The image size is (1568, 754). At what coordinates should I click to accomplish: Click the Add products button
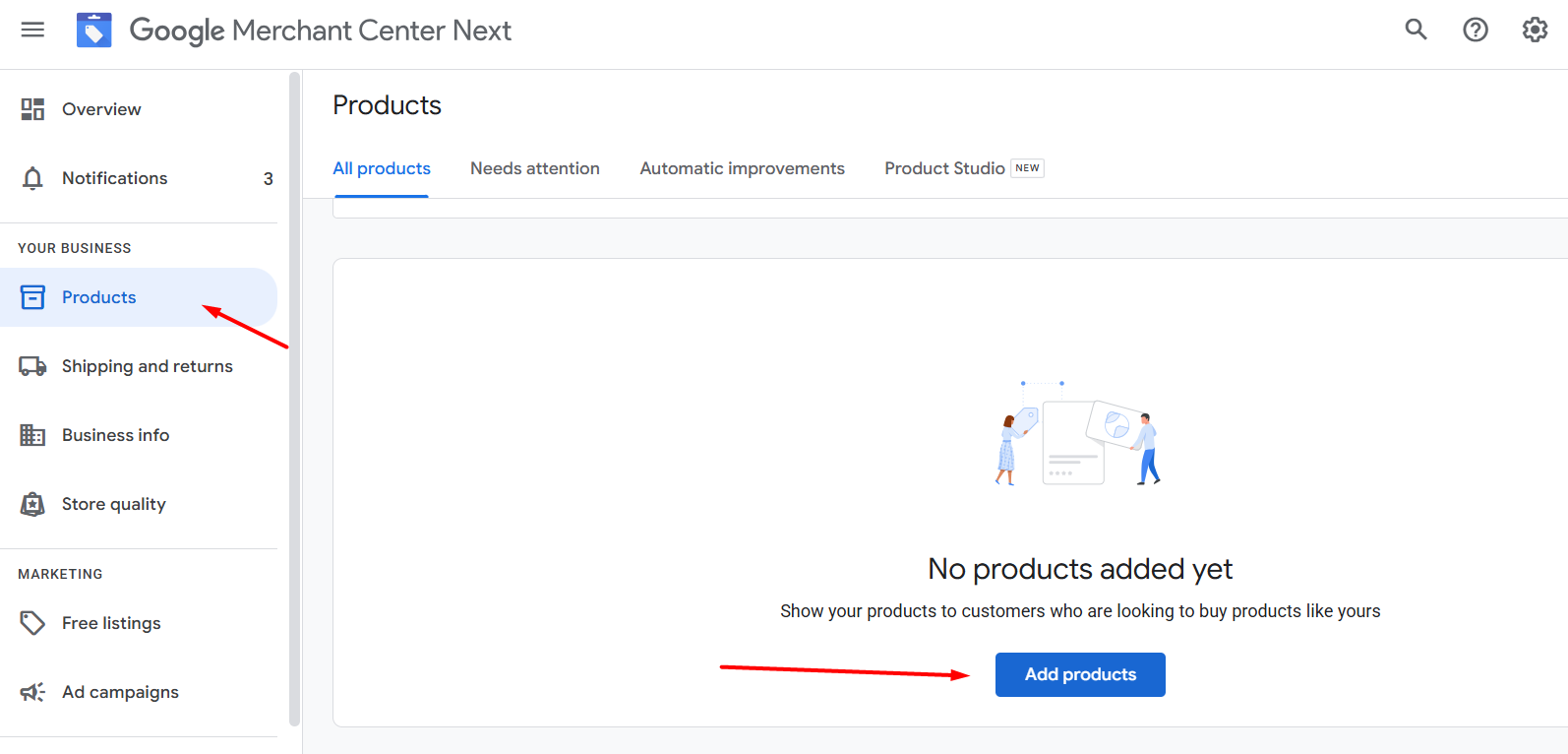point(1080,674)
